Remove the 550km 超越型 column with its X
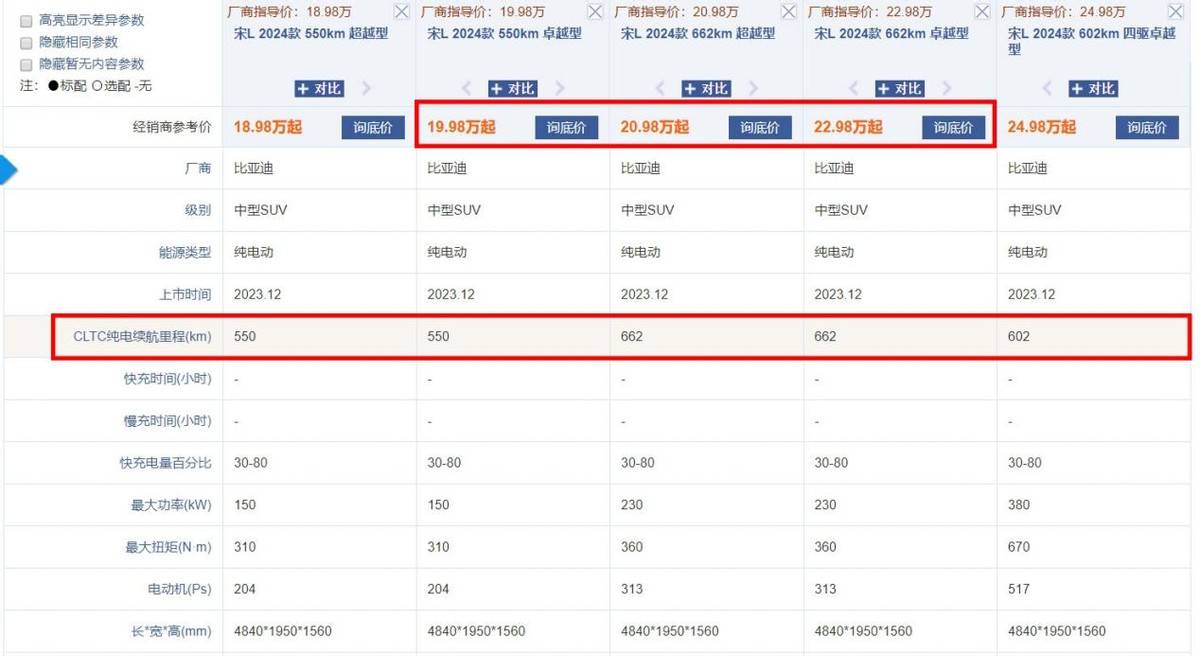 (401, 12)
